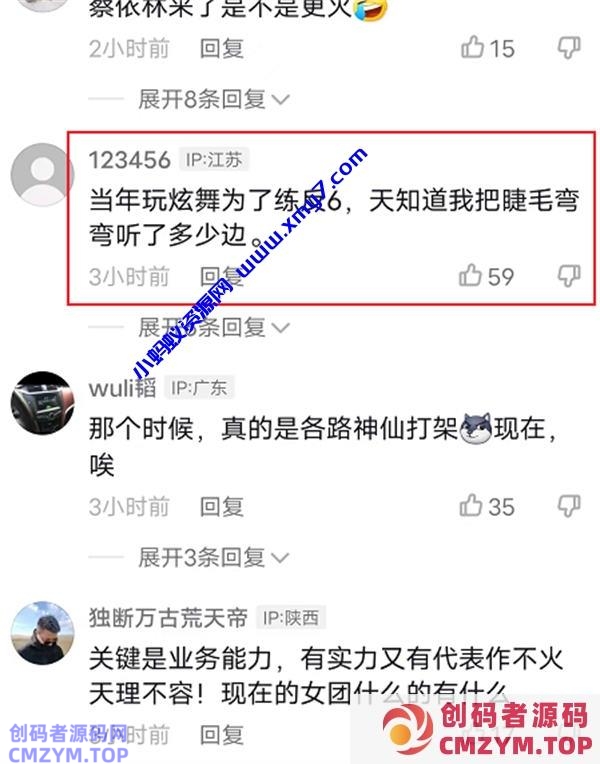Expand 展开8条回复 replies

(214, 99)
